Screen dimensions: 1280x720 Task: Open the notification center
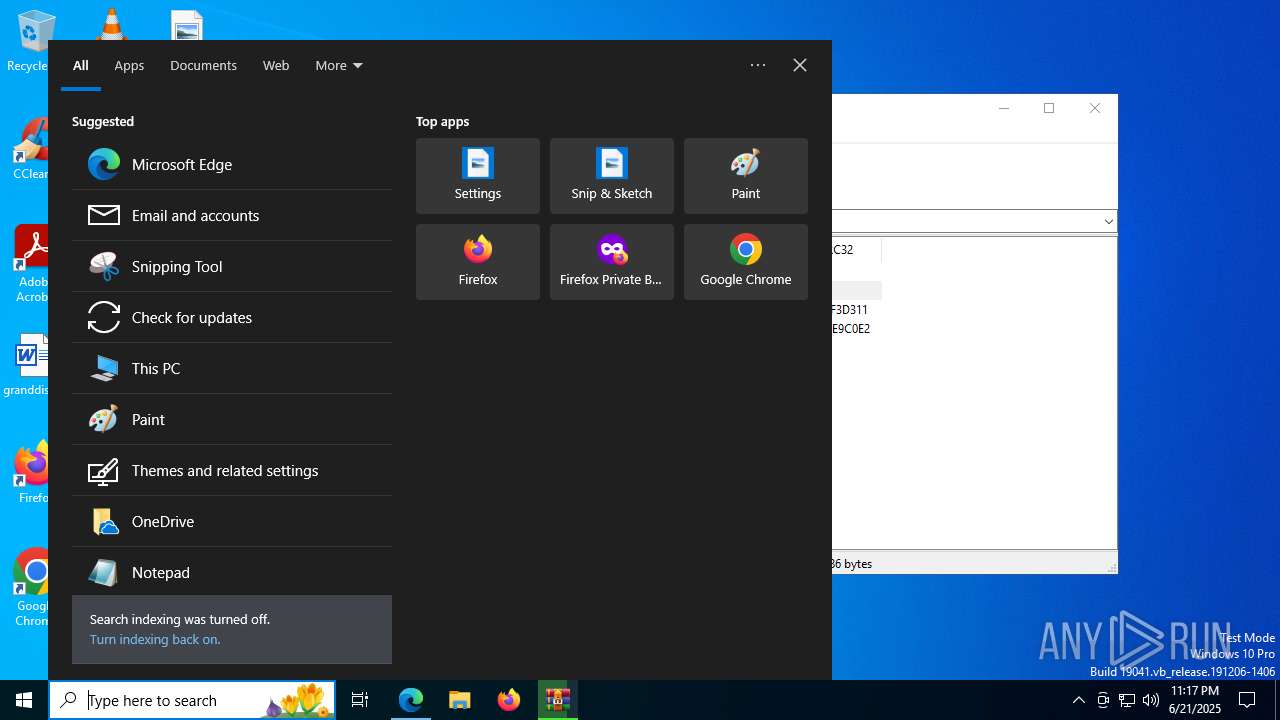[1247, 700]
